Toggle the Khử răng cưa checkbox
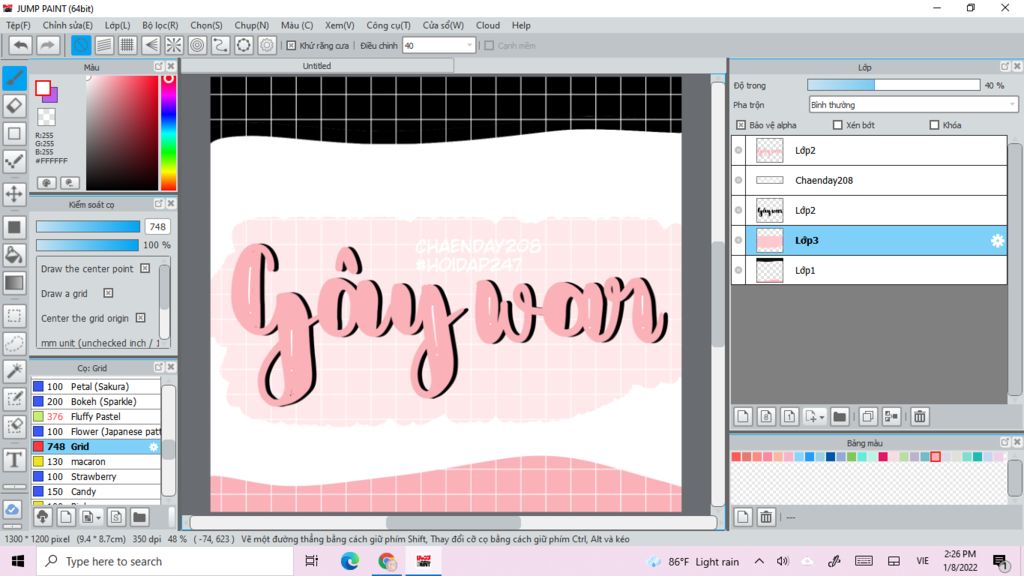Image resolution: width=1024 pixels, height=576 pixels. [291, 46]
